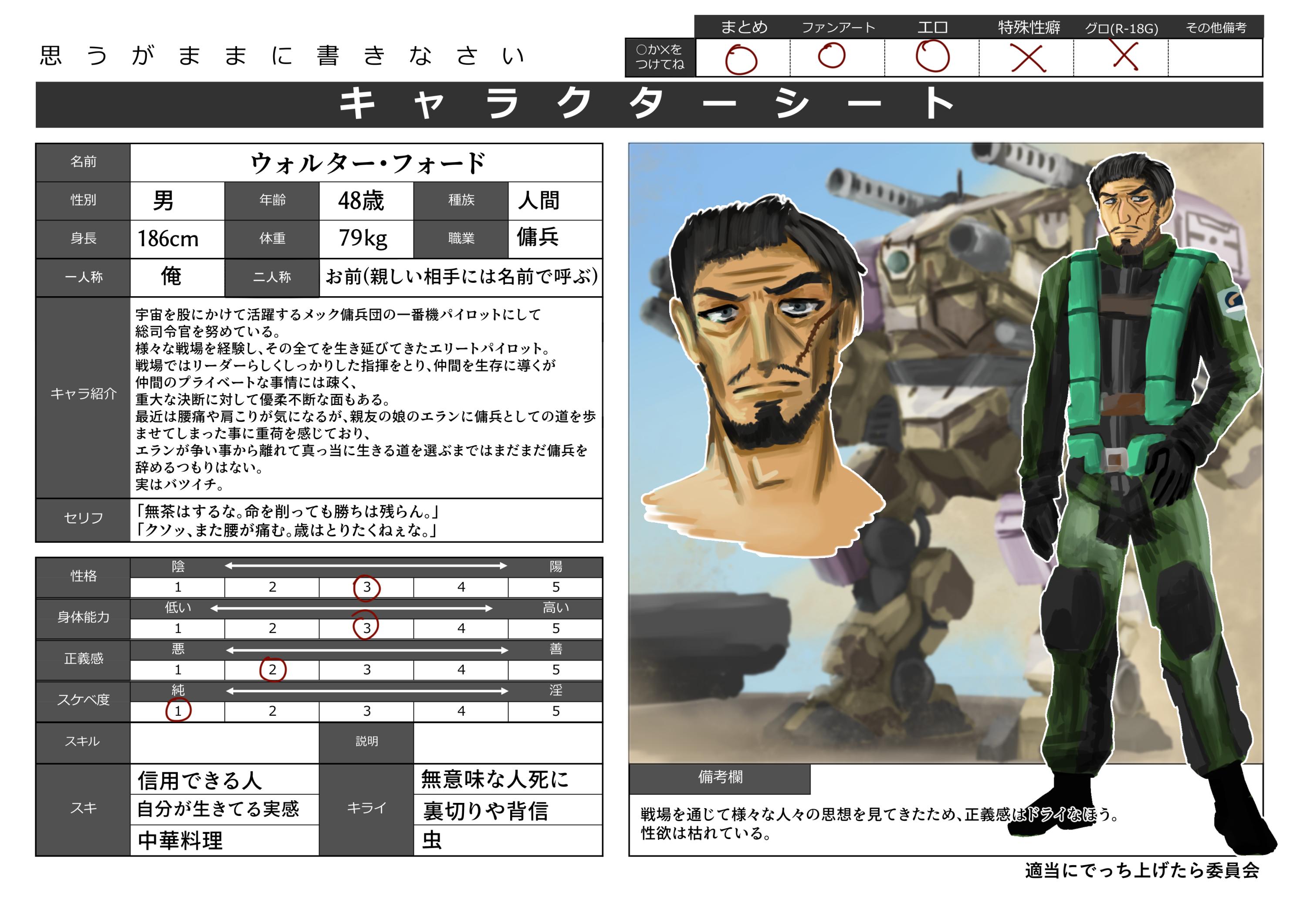Select circled 2 in the 正義感 row
This screenshot has width=1307, height=924.
[273, 670]
